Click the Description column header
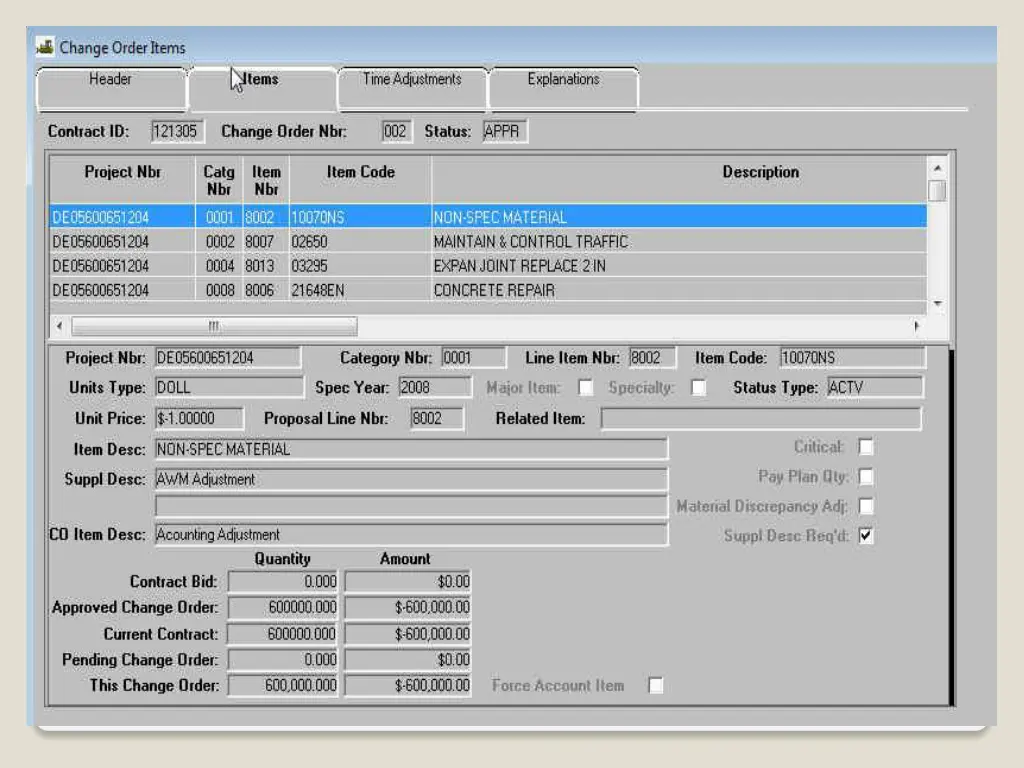Image resolution: width=1024 pixels, height=768 pixels. pos(679,180)
